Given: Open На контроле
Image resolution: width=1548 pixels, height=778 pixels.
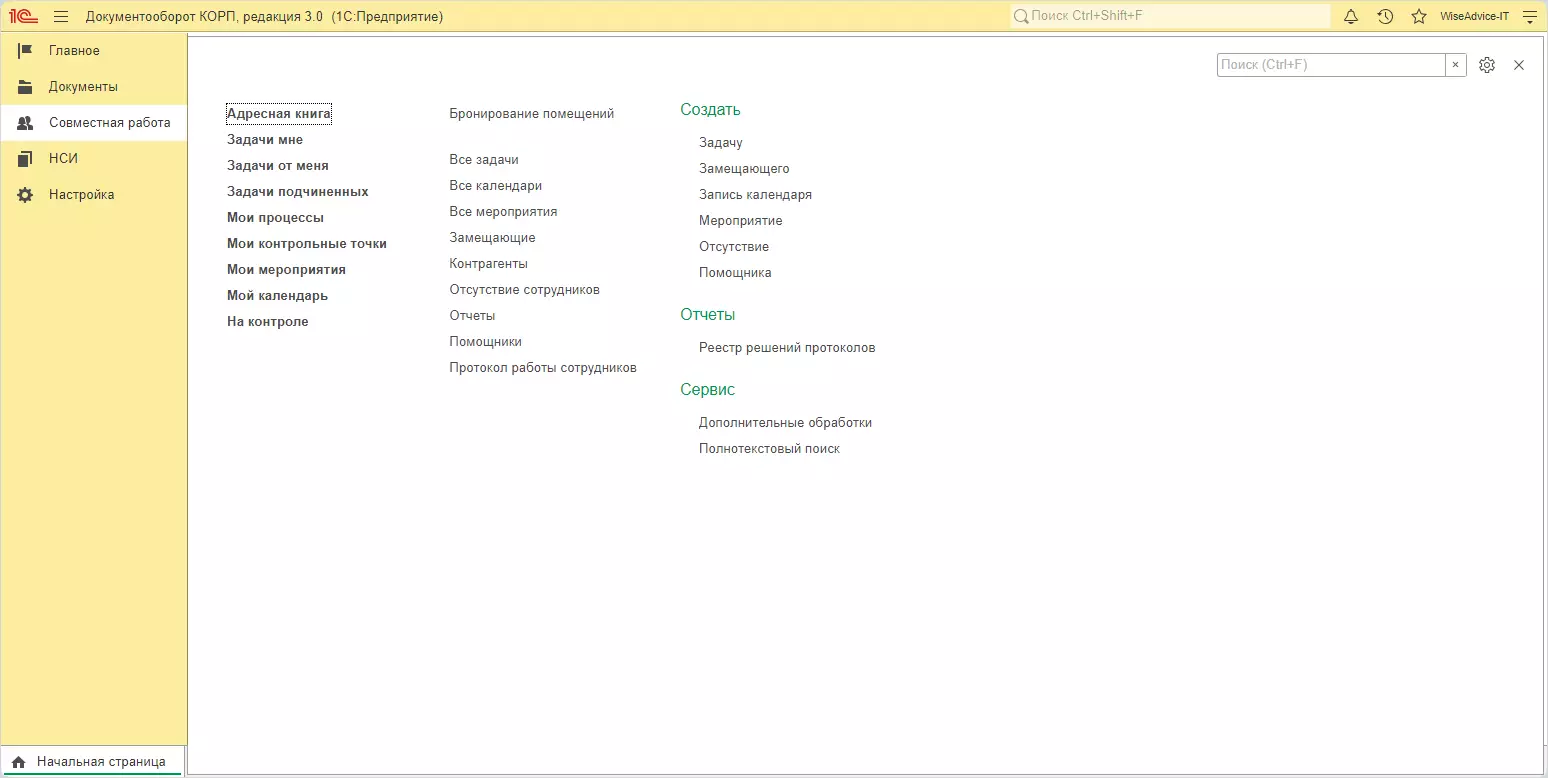Looking at the screenshot, I should 268,322.
